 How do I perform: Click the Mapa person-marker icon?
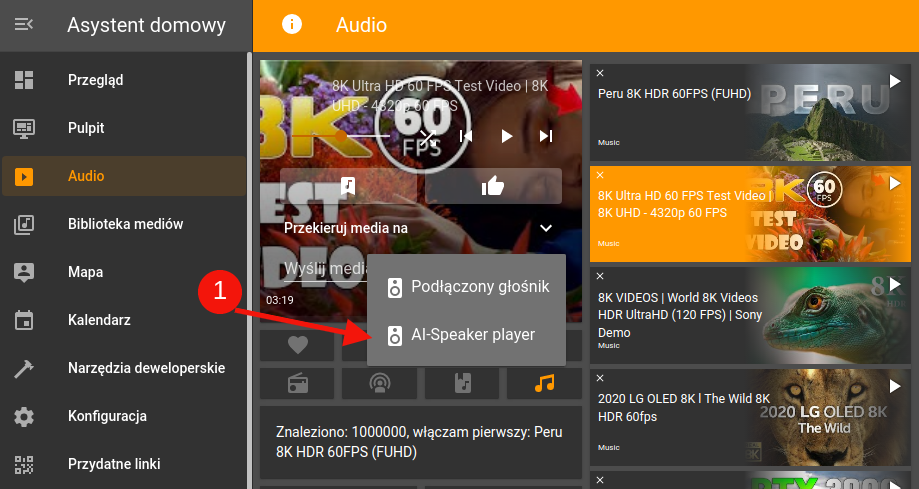click(24, 272)
